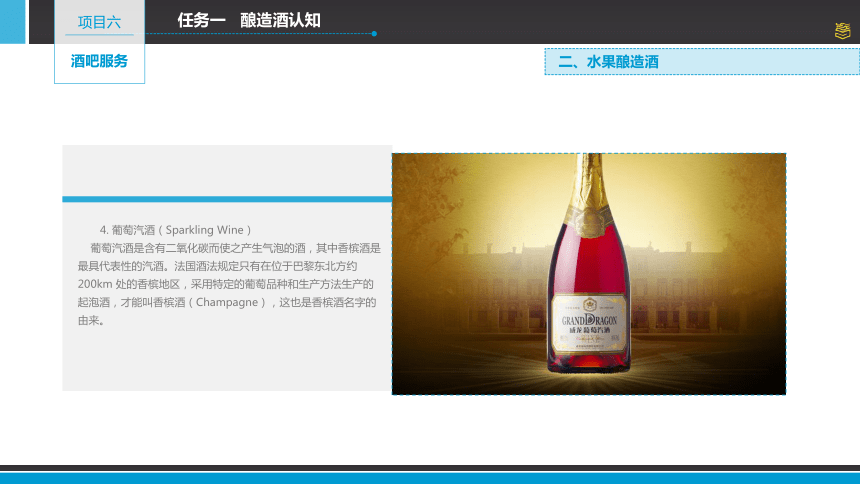Click the 200km text line
Viewport: 860px width, 484px height.
pos(225,284)
